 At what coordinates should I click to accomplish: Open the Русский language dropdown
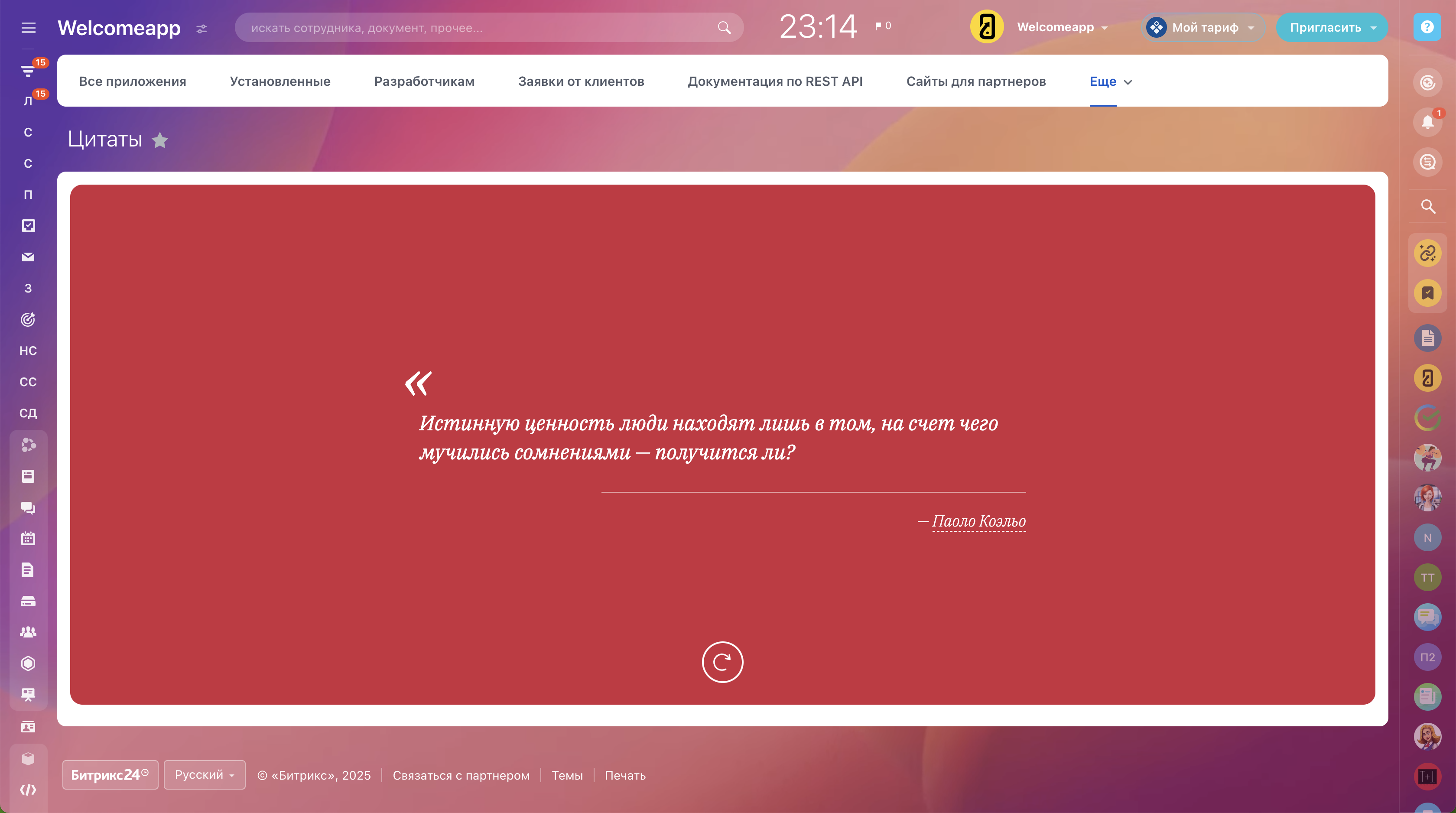click(204, 774)
